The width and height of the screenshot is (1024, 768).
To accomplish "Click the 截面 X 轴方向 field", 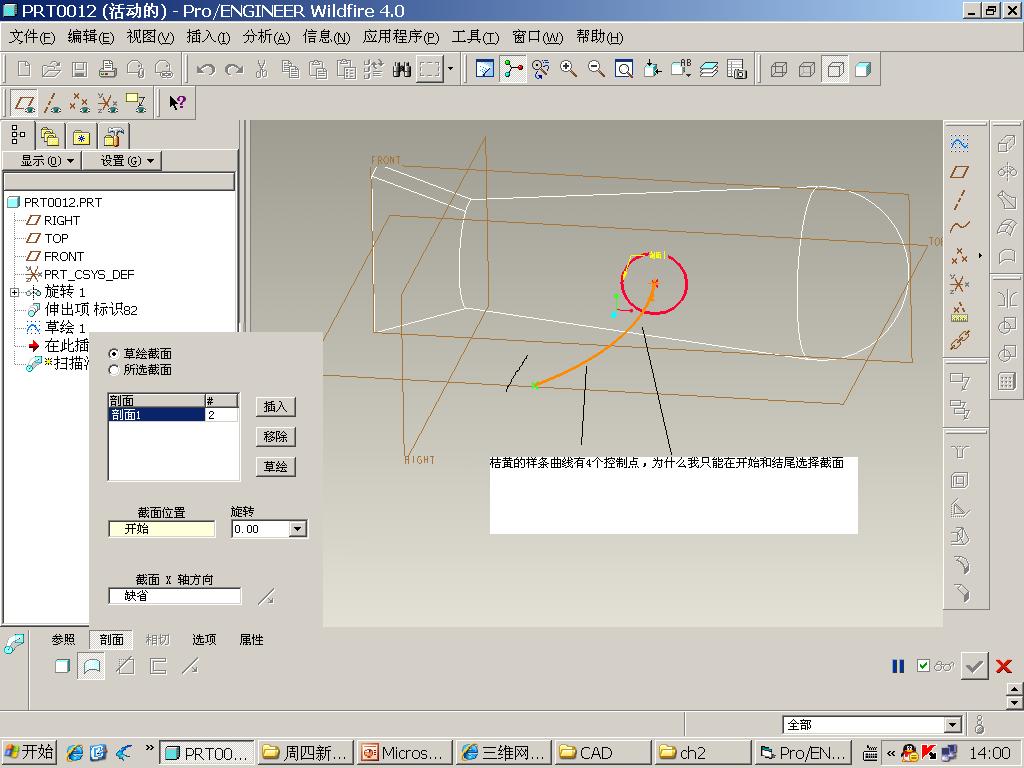I will (174, 596).
